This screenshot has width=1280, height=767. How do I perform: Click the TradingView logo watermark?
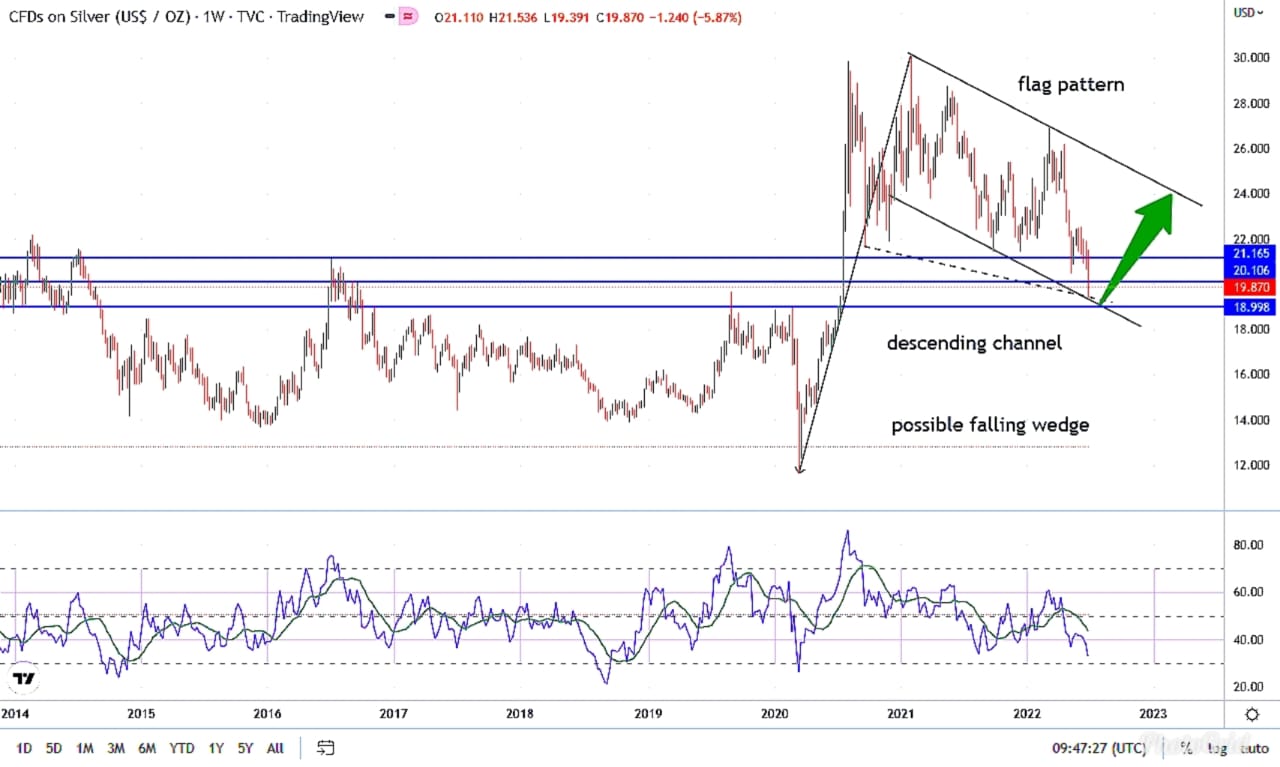pyautogui.click(x=24, y=679)
